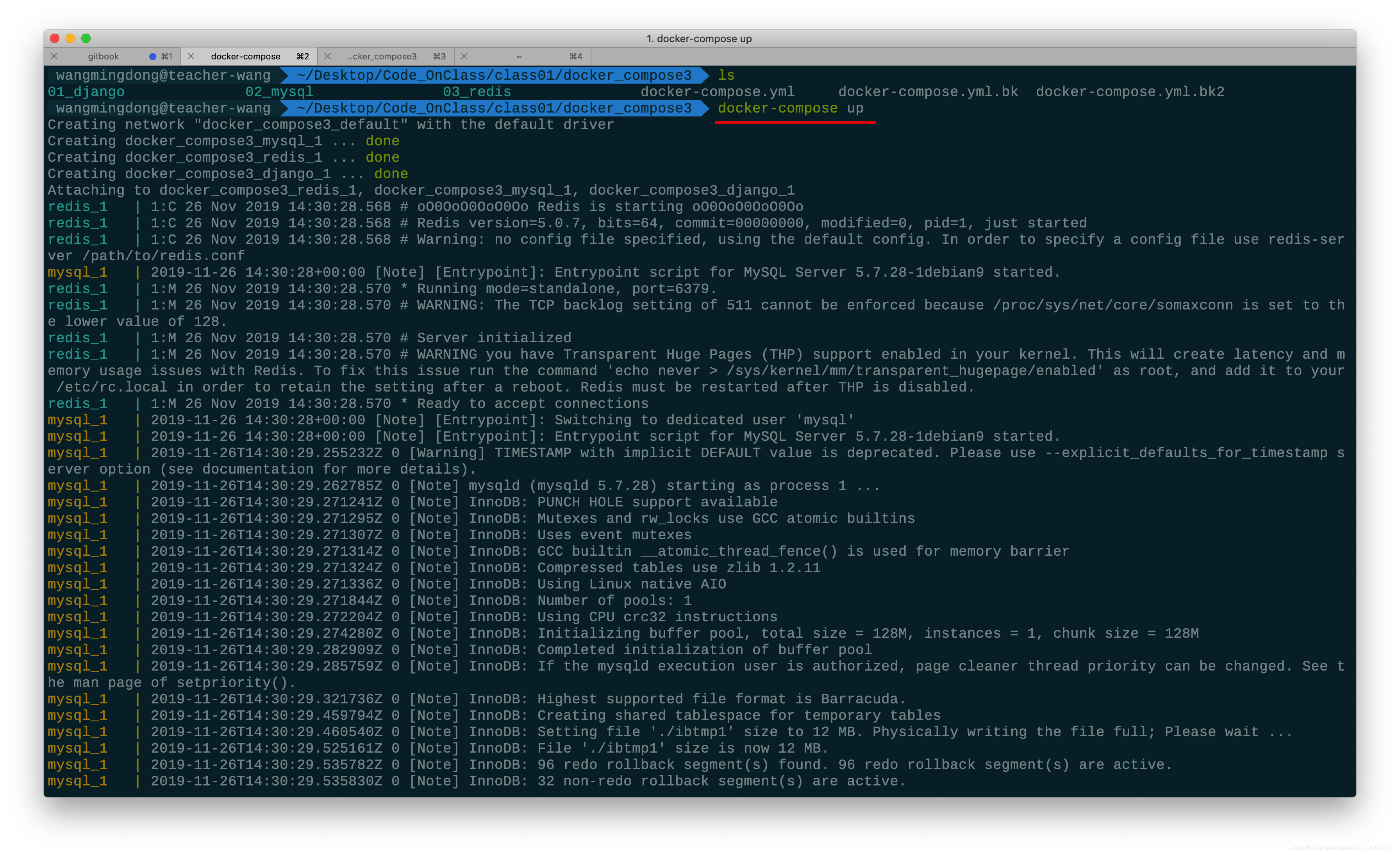Close the docker-compose tab
This screenshot has width=1400, height=855.
click(191, 56)
